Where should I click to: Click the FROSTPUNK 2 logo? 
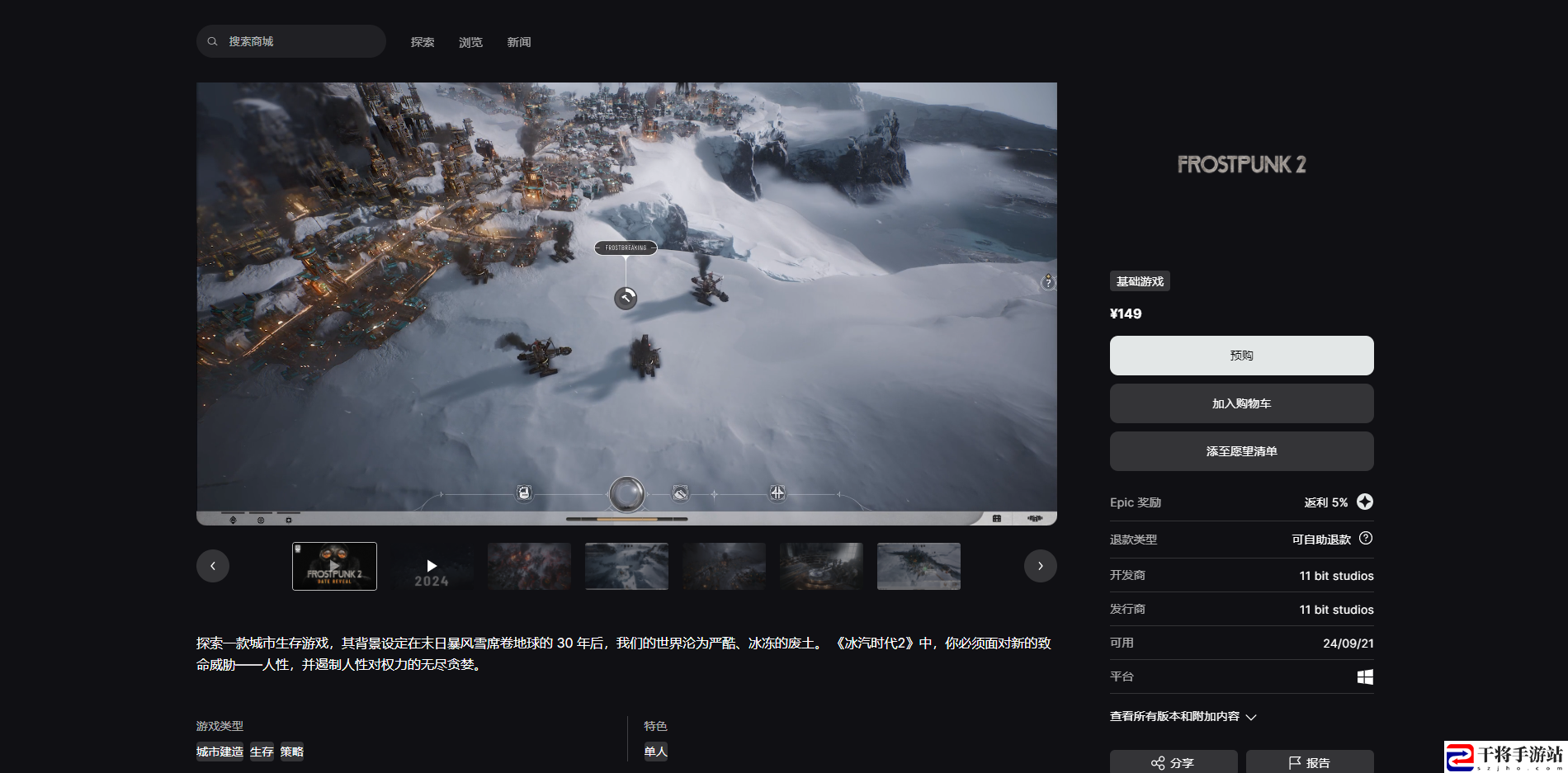click(1241, 164)
